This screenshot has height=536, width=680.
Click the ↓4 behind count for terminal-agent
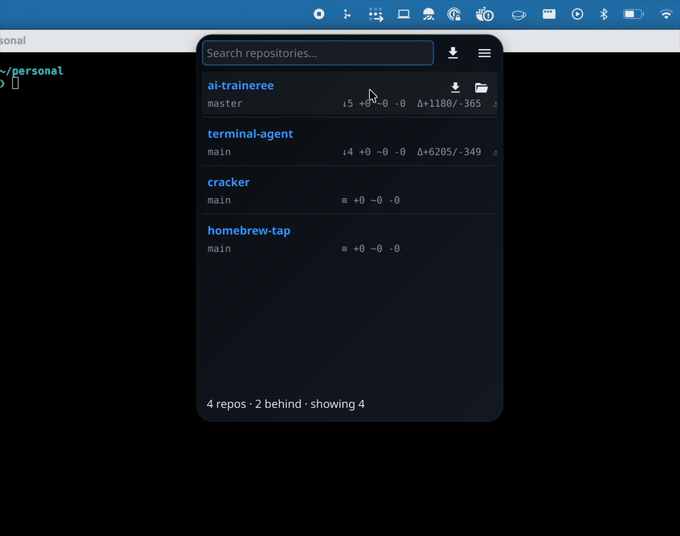coord(347,152)
